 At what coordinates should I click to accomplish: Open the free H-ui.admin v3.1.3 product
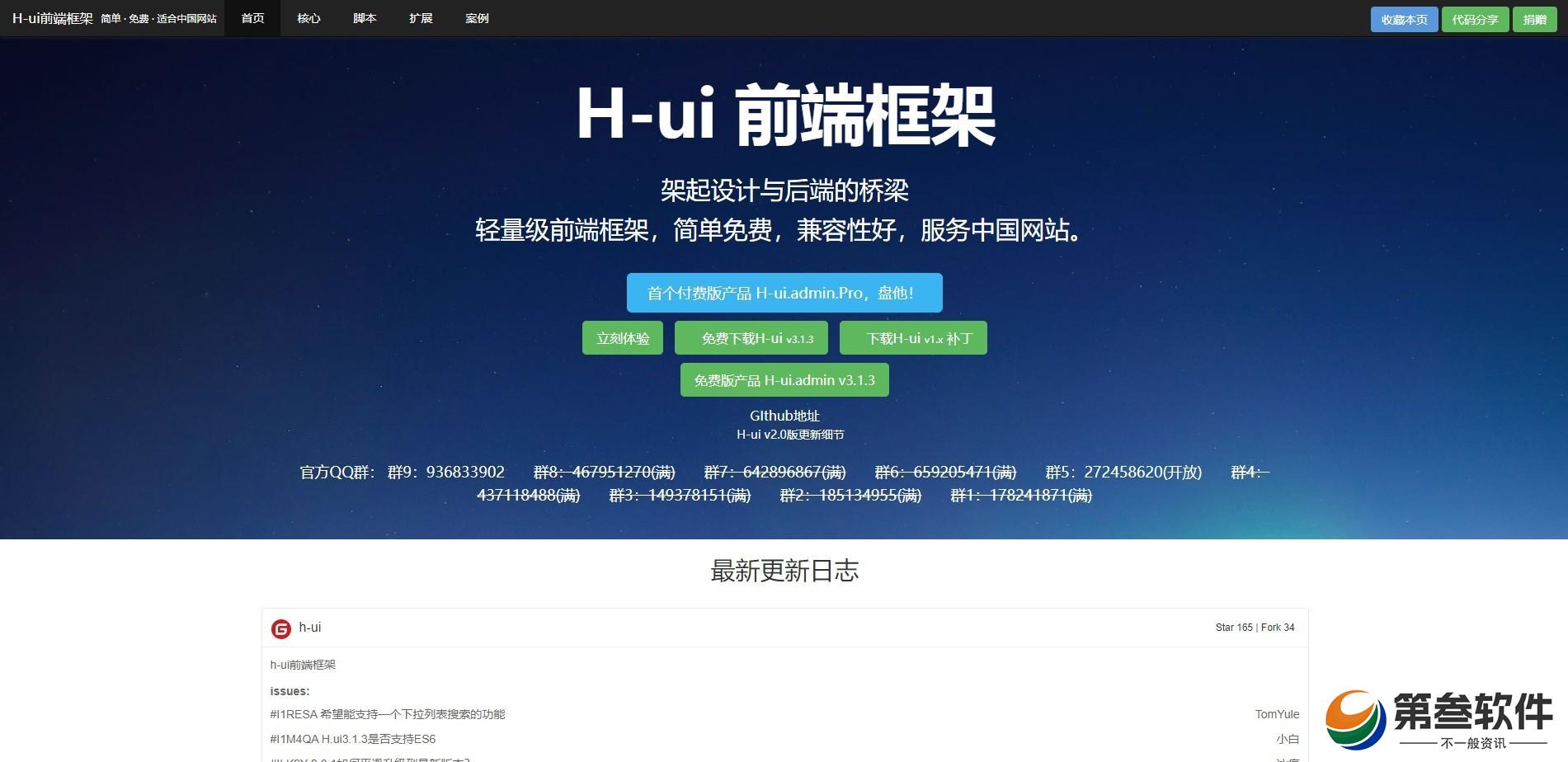pyautogui.click(x=784, y=380)
